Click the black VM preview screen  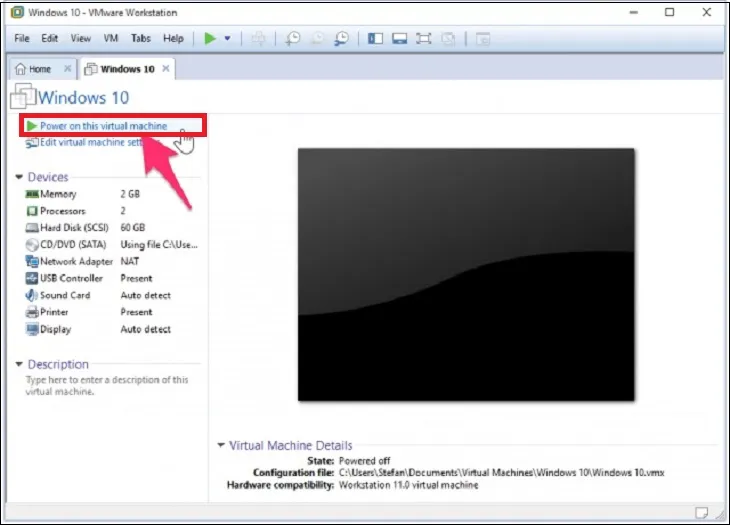point(466,275)
